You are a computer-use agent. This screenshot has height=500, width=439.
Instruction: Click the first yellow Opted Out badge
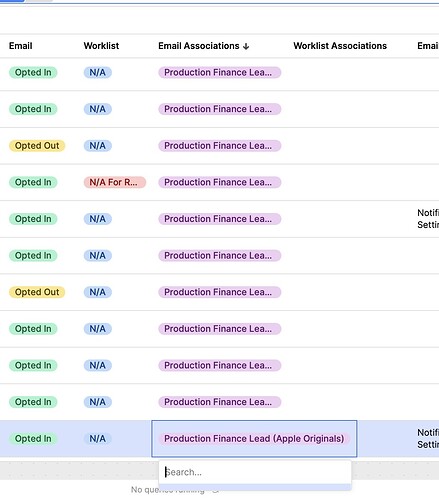(37, 146)
